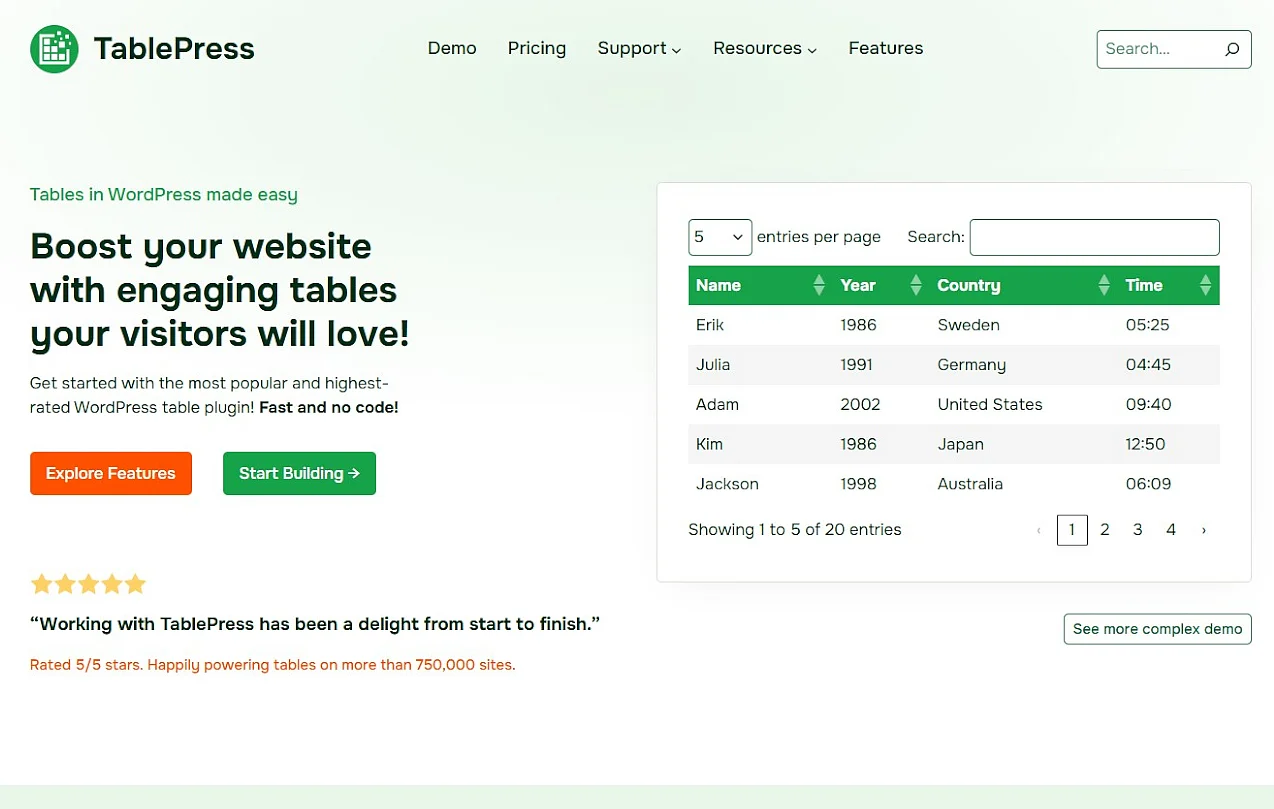Go to page 2 of the table
Screen dimensions: 1274x809
tap(1105, 530)
